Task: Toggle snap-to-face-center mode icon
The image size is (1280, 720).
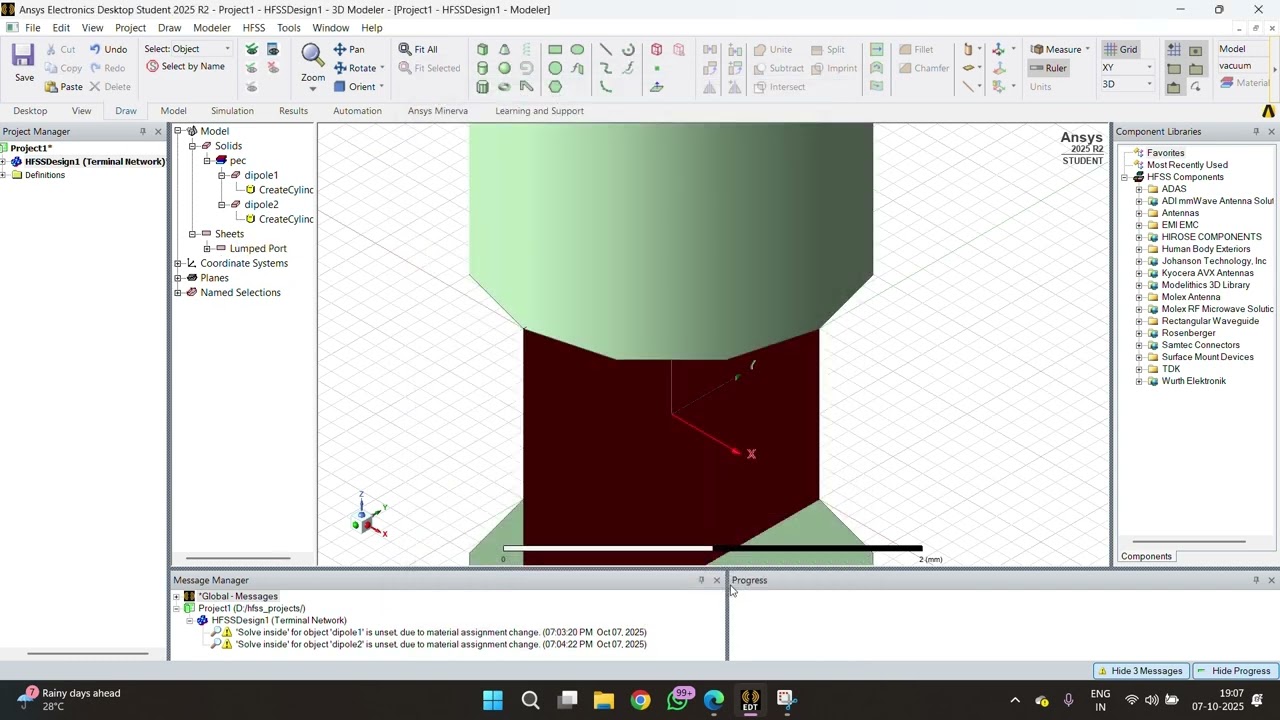Action: coord(1196,49)
